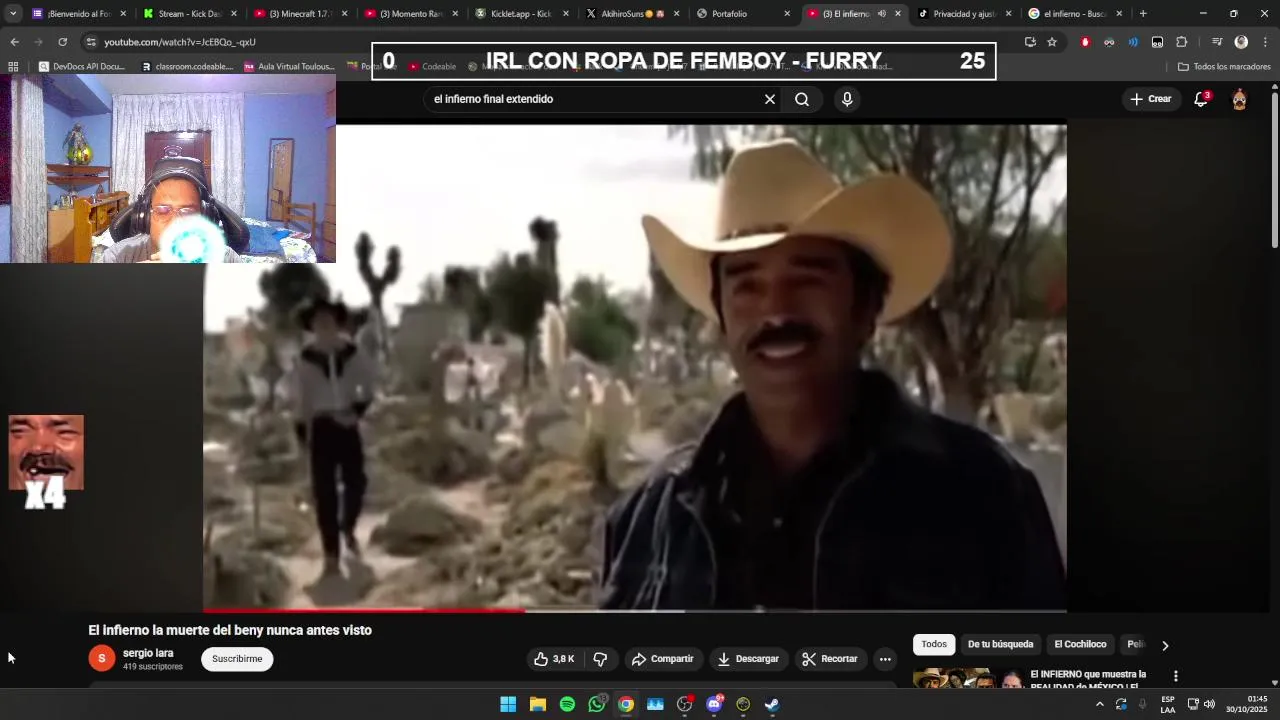Image resolution: width=1280 pixels, height=720 pixels.
Task: Click the magnifier search button
Action: point(802,99)
